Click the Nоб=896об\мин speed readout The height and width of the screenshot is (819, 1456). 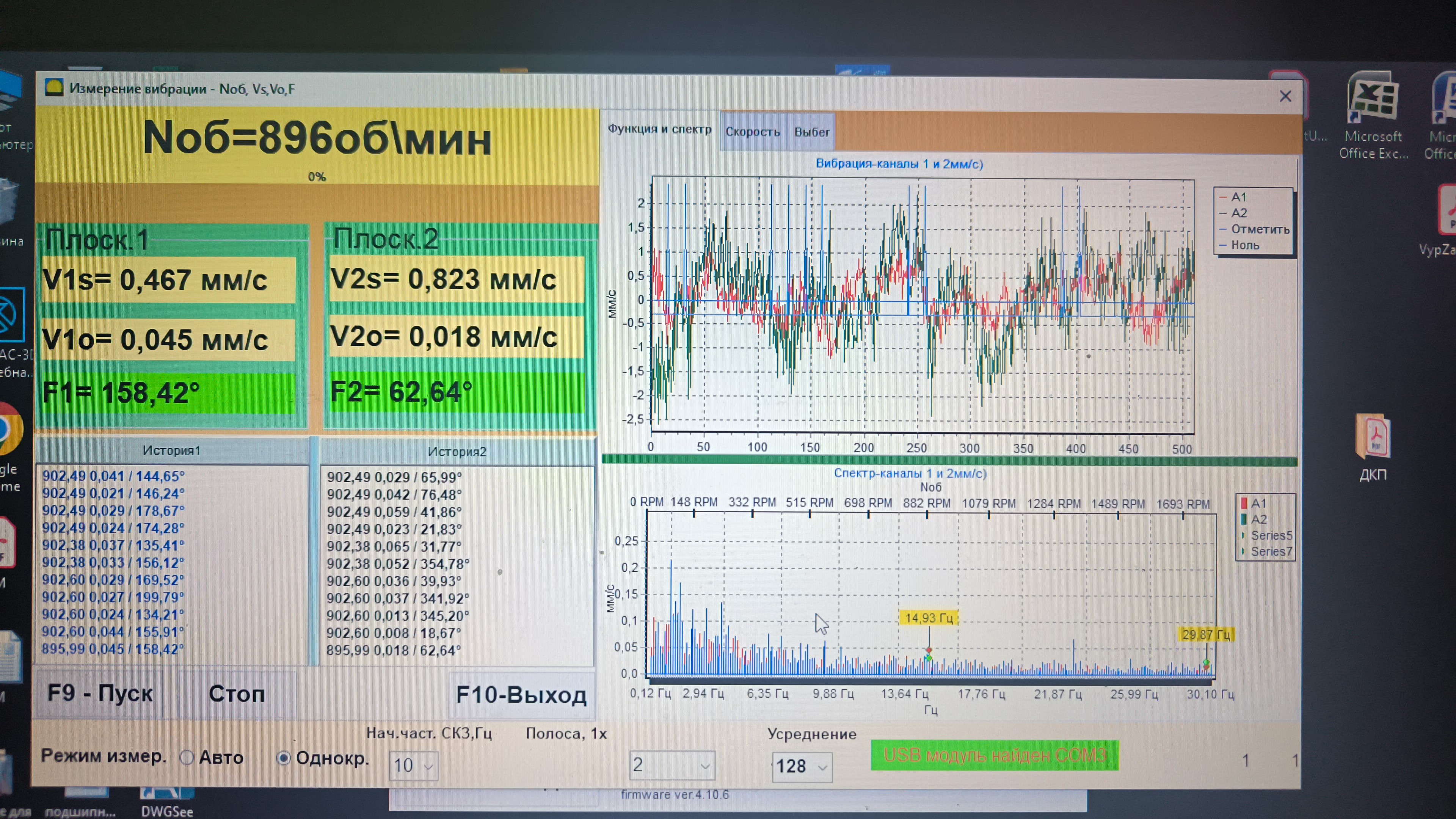click(317, 138)
